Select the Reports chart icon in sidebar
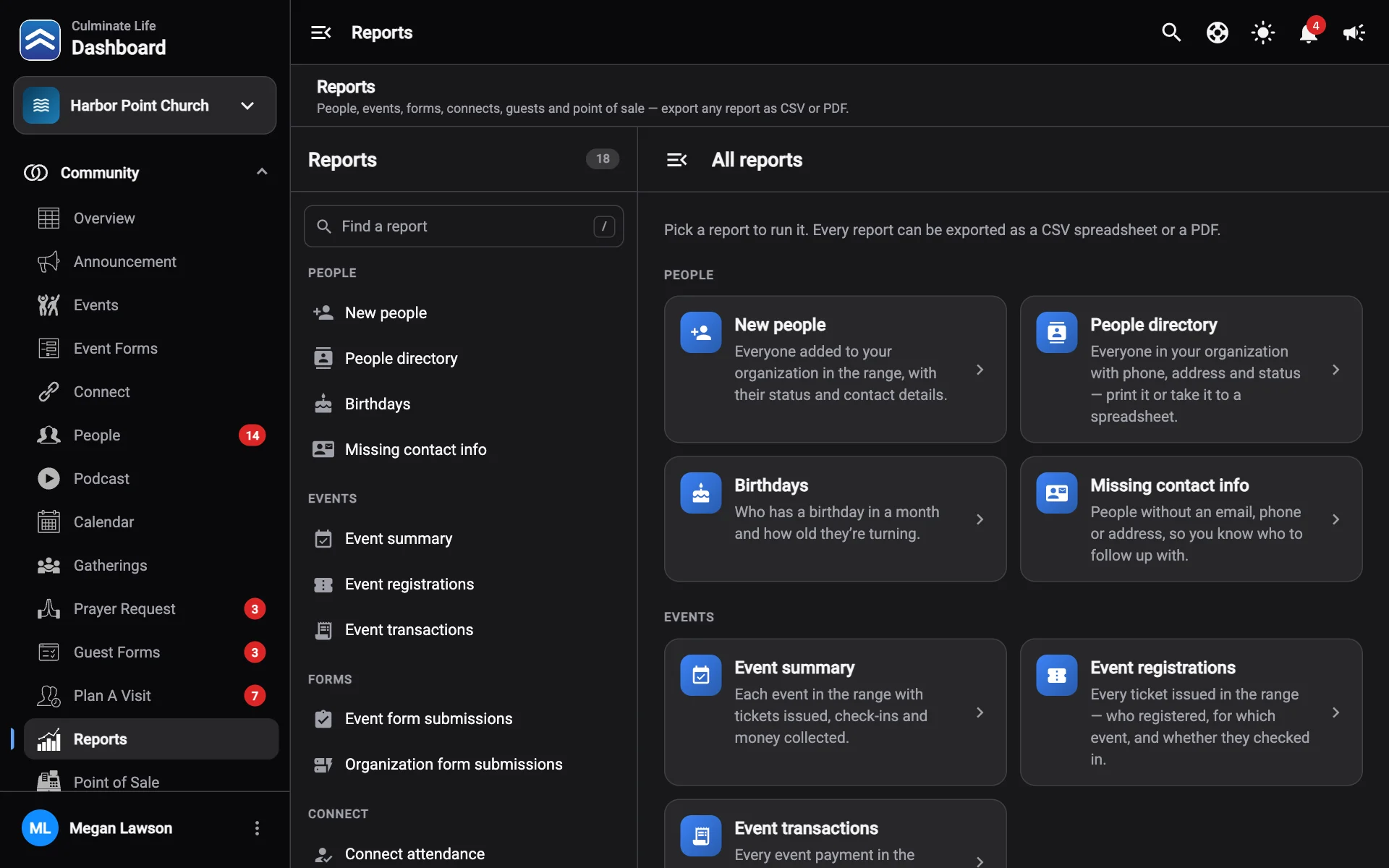The image size is (1389, 868). point(48,739)
